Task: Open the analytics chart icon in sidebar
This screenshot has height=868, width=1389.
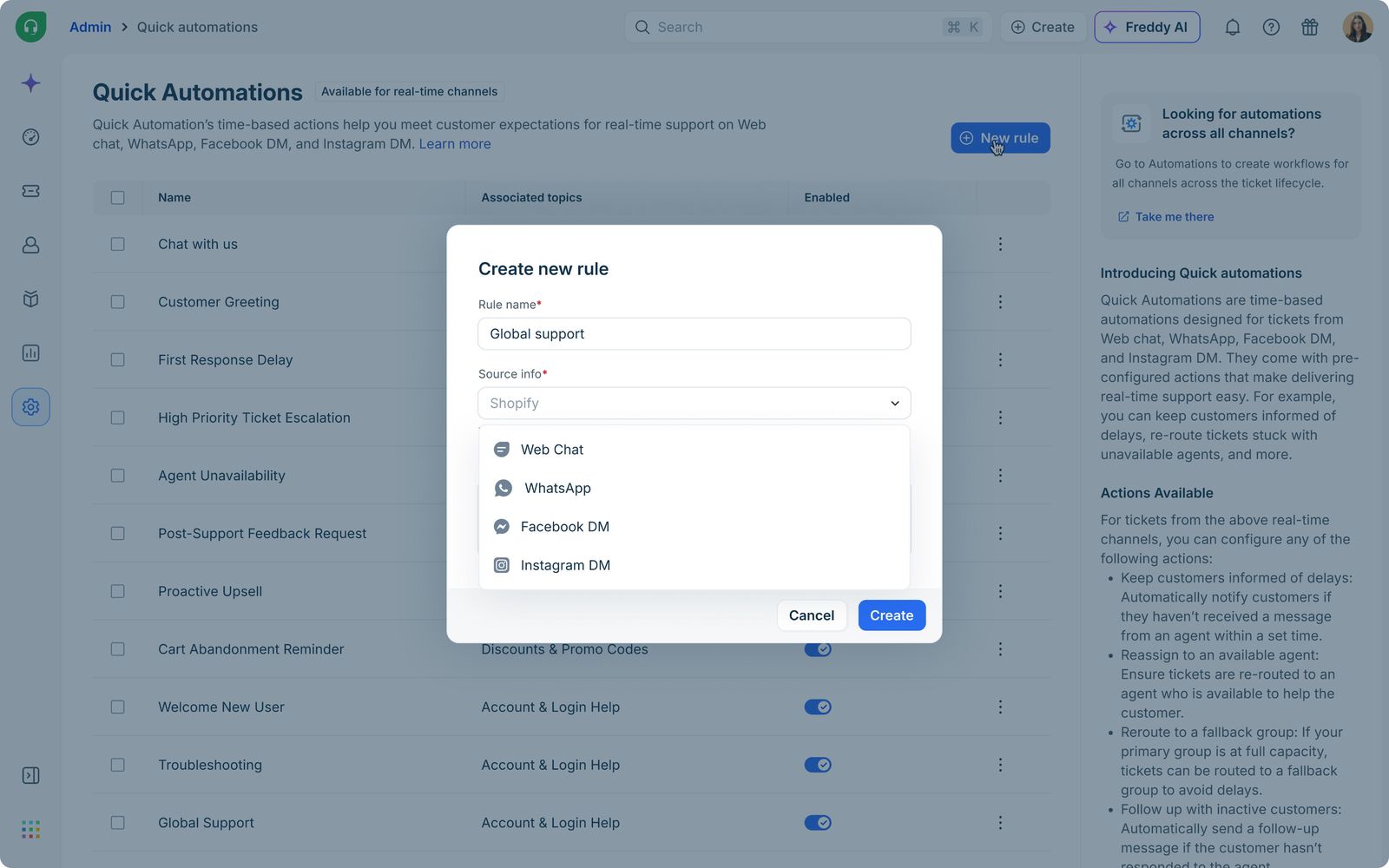Action: [x=31, y=353]
